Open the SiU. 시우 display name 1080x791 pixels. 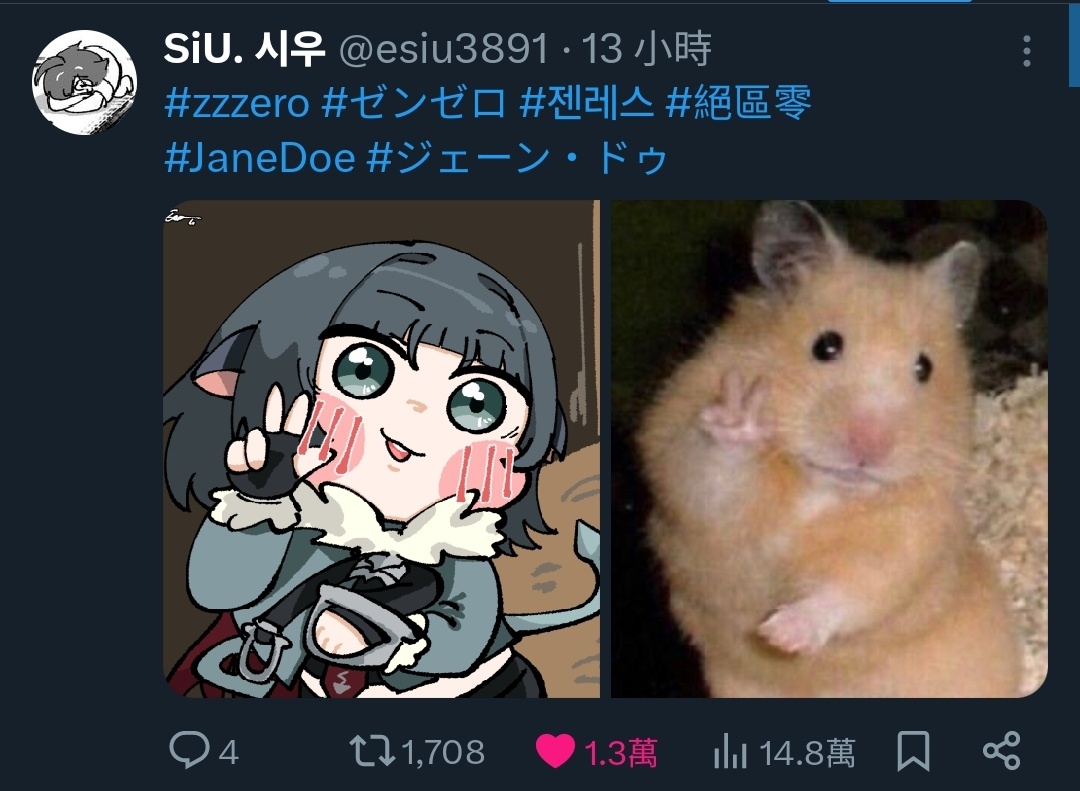coord(245,49)
